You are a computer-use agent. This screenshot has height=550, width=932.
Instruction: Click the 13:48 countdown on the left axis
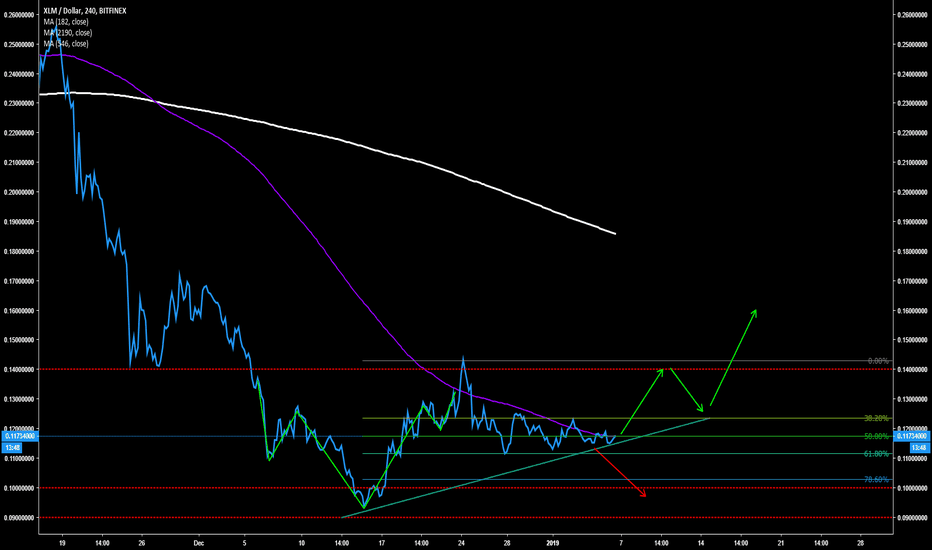(12, 447)
